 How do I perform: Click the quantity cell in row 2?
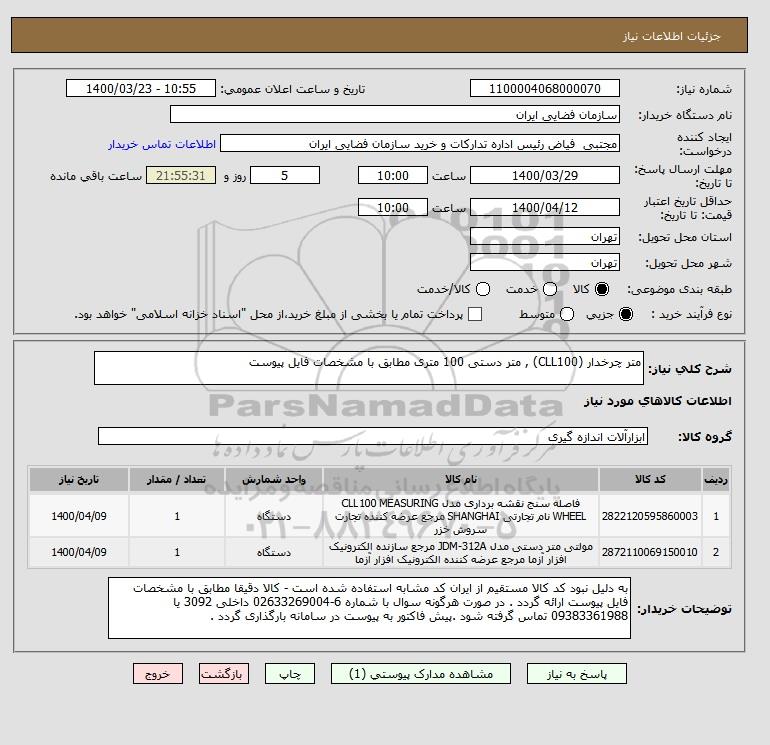[x=177, y=552]
